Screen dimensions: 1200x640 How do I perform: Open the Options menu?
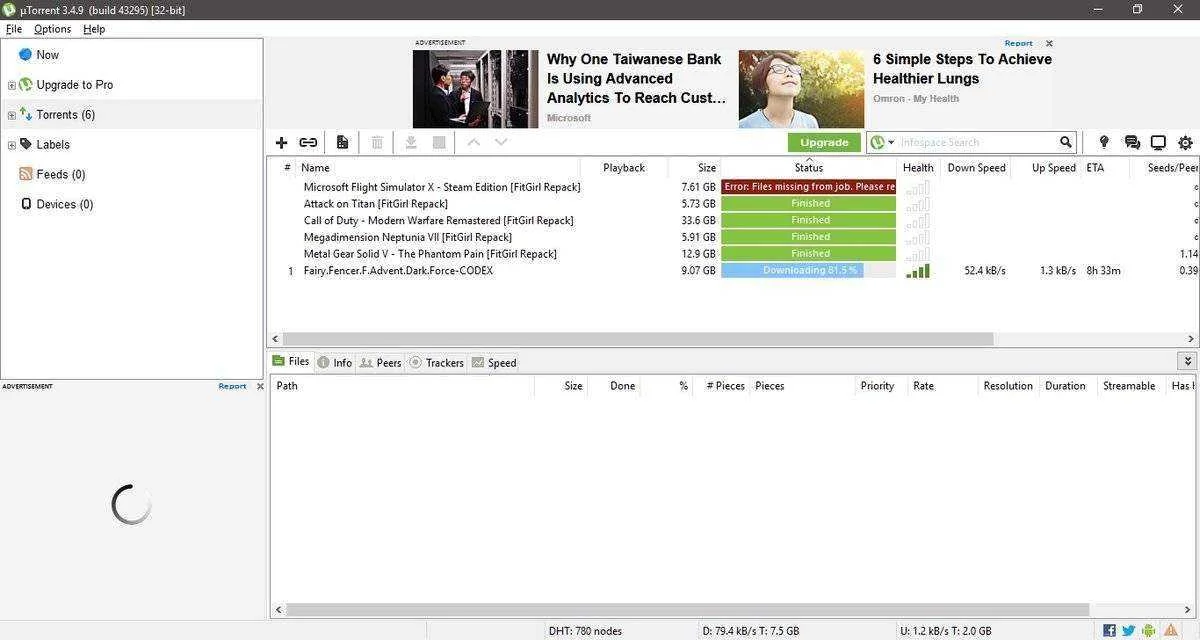coord(52,29)
